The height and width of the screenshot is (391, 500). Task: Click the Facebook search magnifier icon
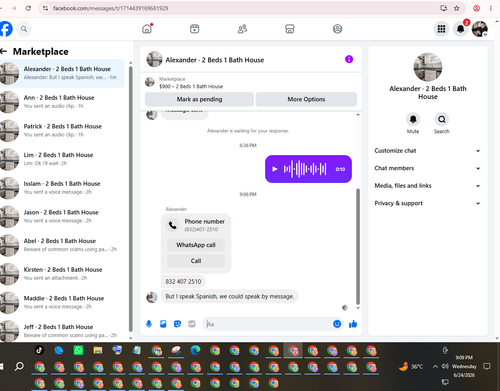24,29
